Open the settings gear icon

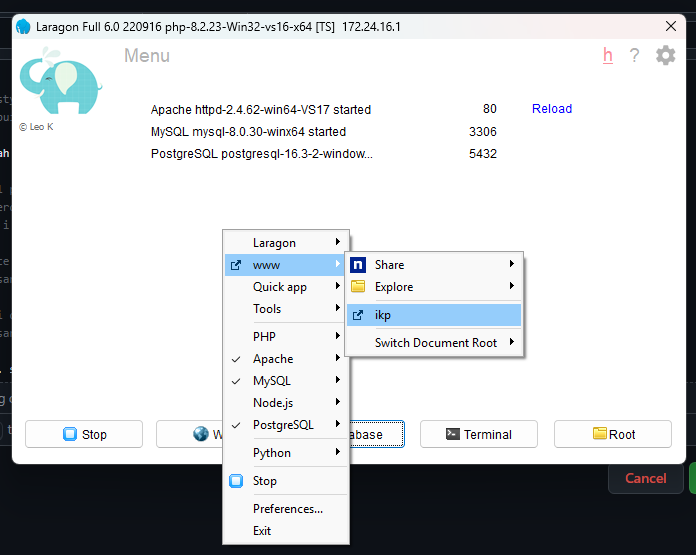(665, 56)
